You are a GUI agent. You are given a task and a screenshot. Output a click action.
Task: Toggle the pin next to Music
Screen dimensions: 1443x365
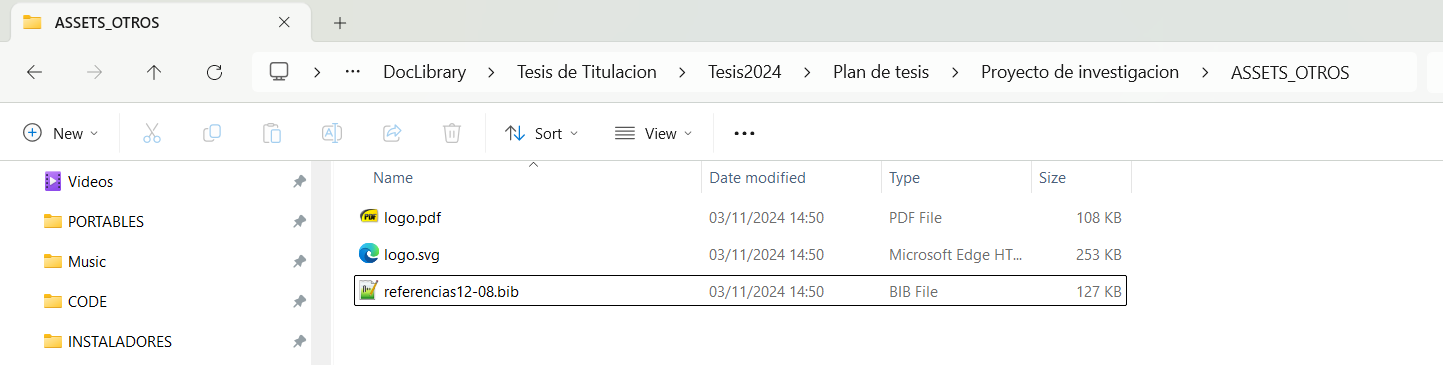point(299,262)
